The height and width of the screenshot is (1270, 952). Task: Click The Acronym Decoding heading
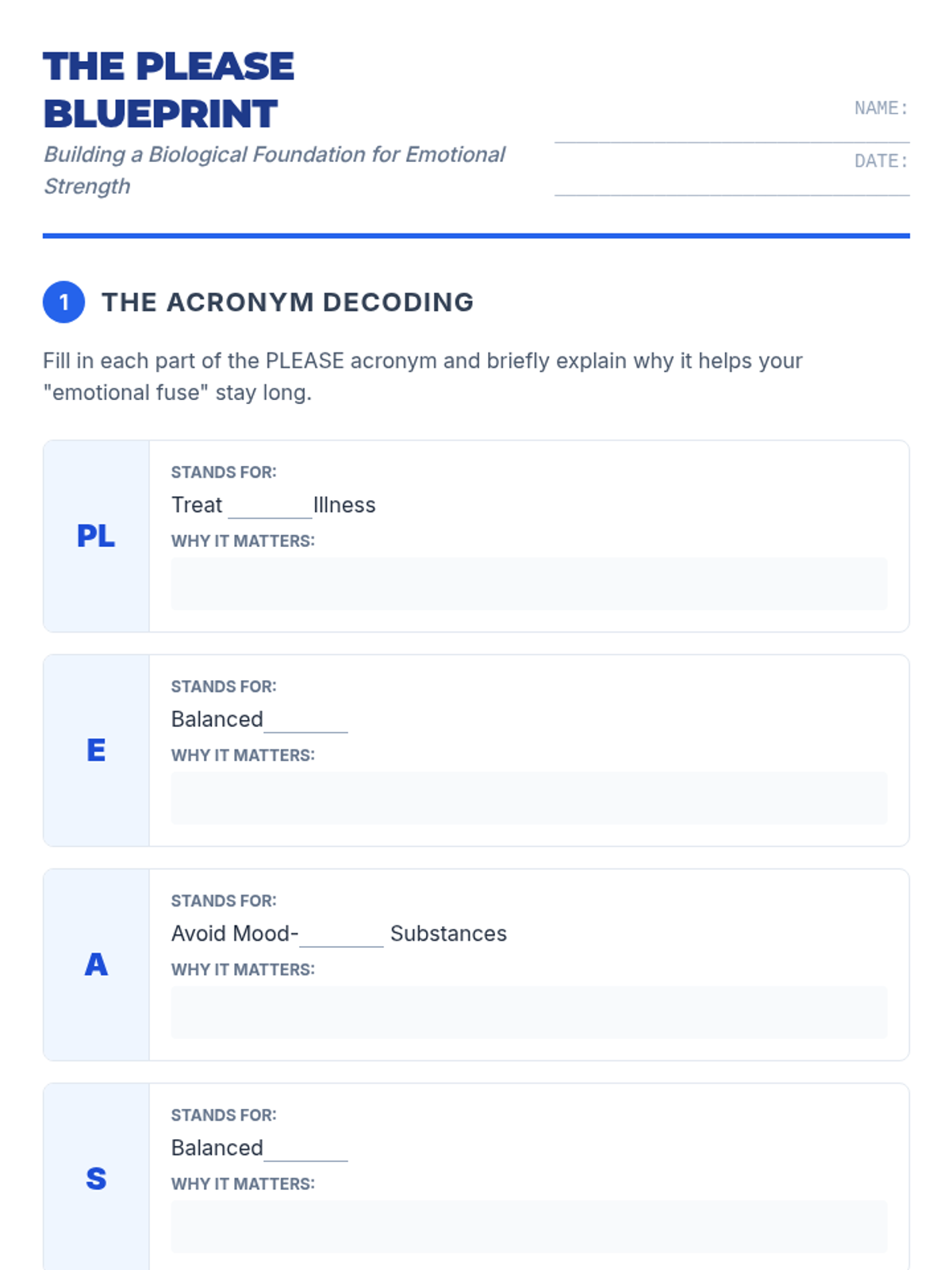coord(287,302)
